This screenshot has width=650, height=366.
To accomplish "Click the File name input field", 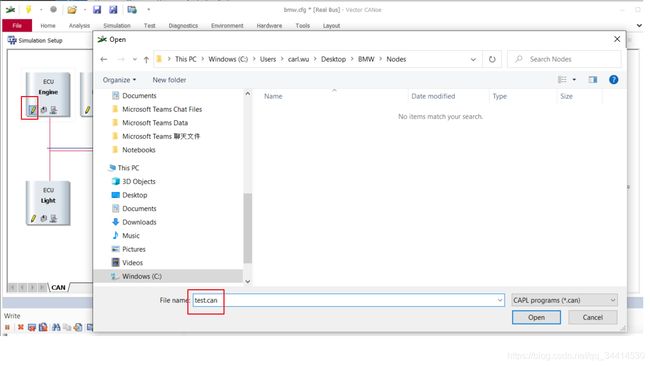I will point(348,300).
